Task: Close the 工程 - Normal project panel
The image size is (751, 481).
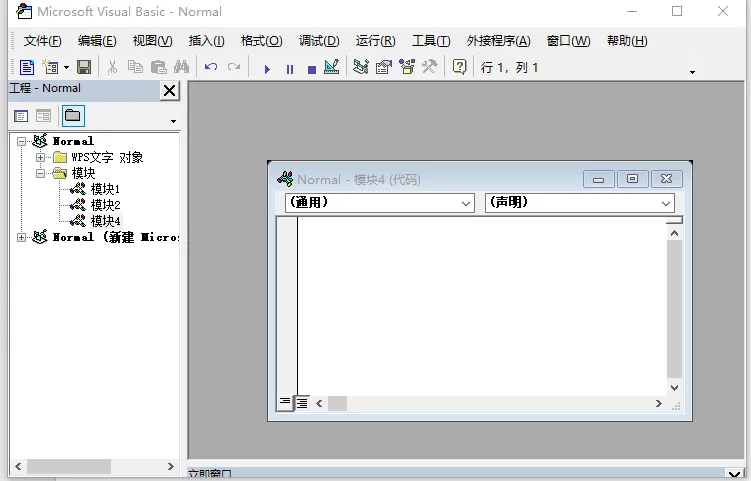Action: (170, 91)
